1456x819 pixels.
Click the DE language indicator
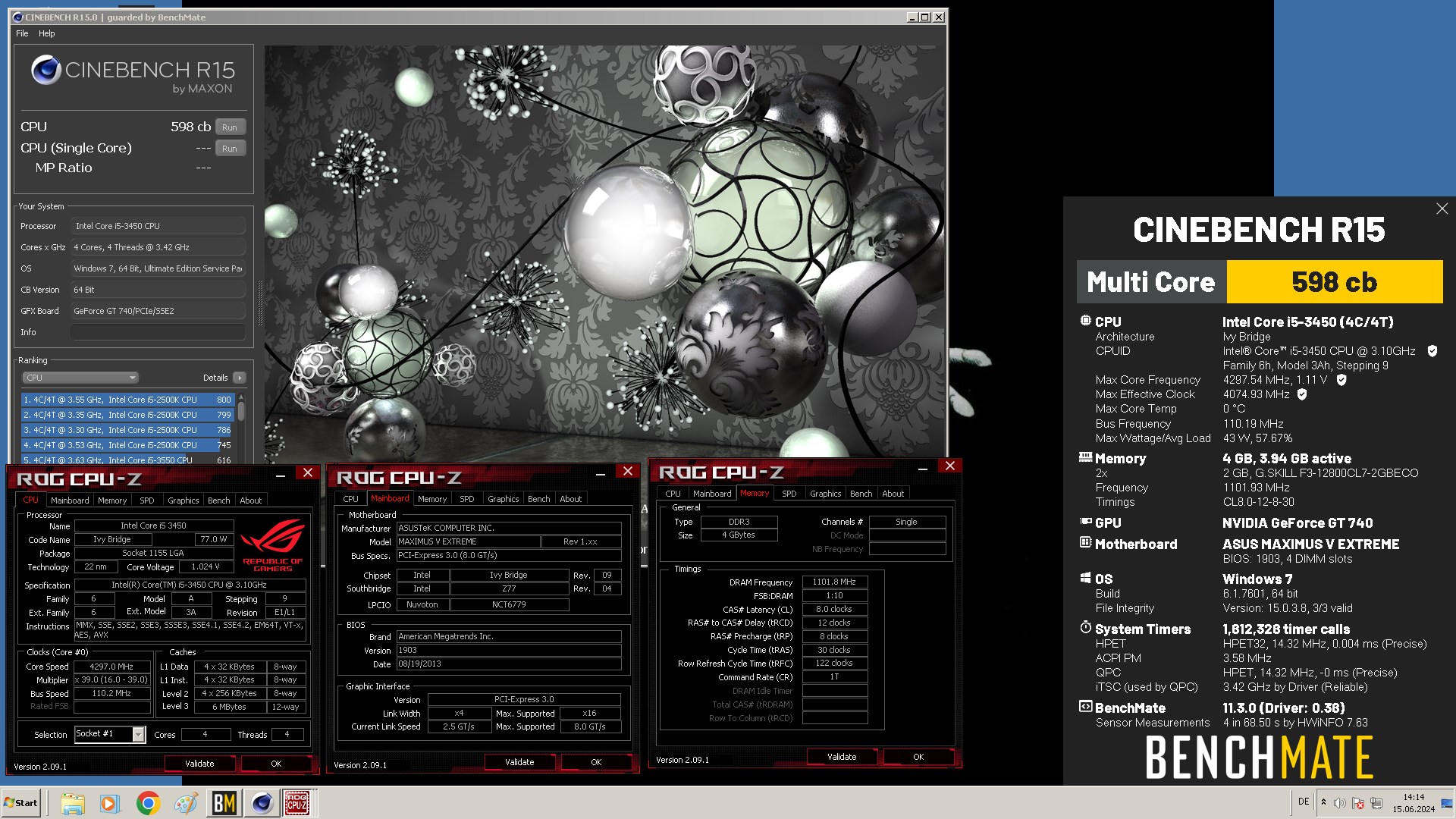pyautogui.click(x=1304, y=802)
